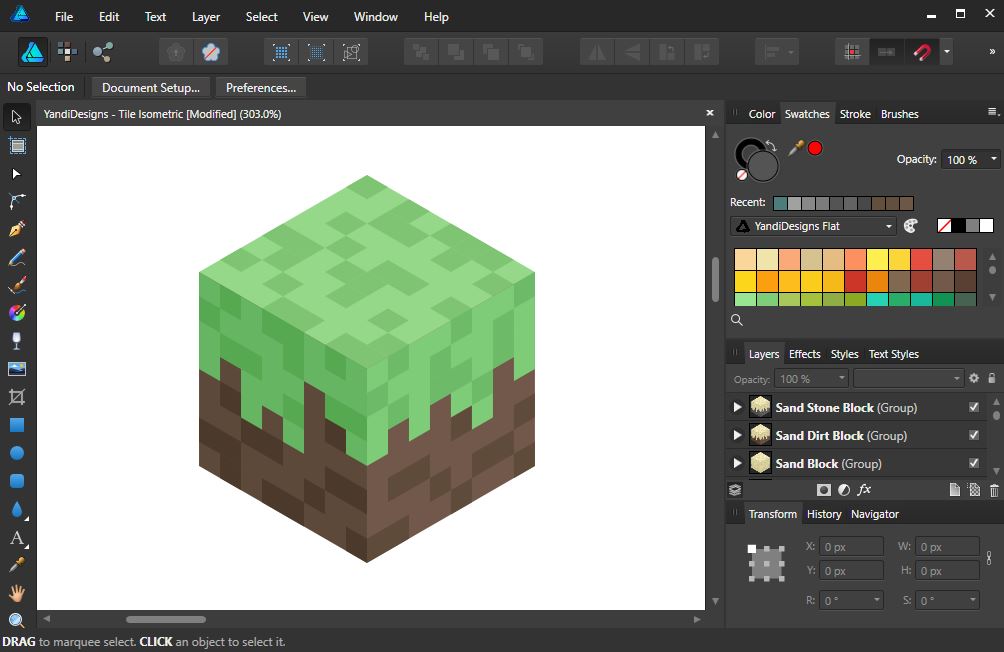The height and width of the screenshot is (652, 1004).
Task: Select the teardrop shape tool
Action: point(17,510)
